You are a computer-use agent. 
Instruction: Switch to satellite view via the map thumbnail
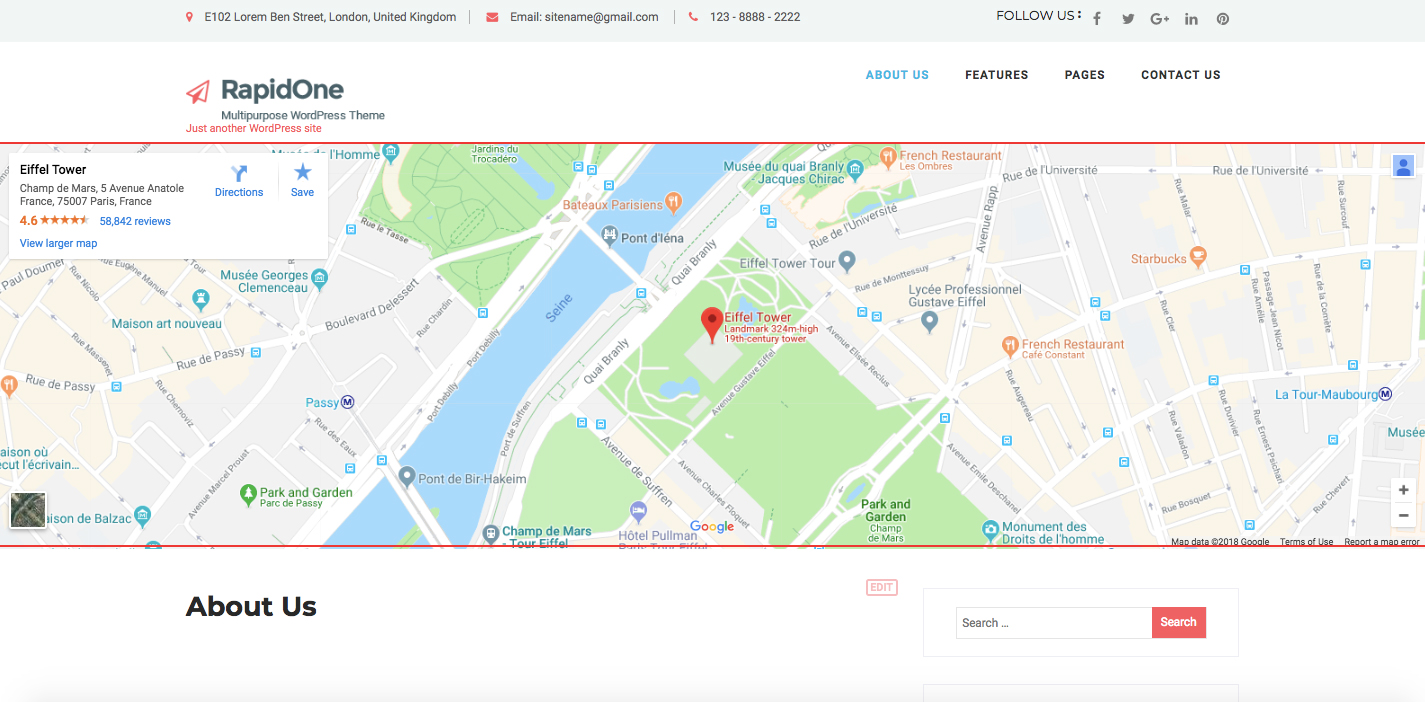point(28,510)
